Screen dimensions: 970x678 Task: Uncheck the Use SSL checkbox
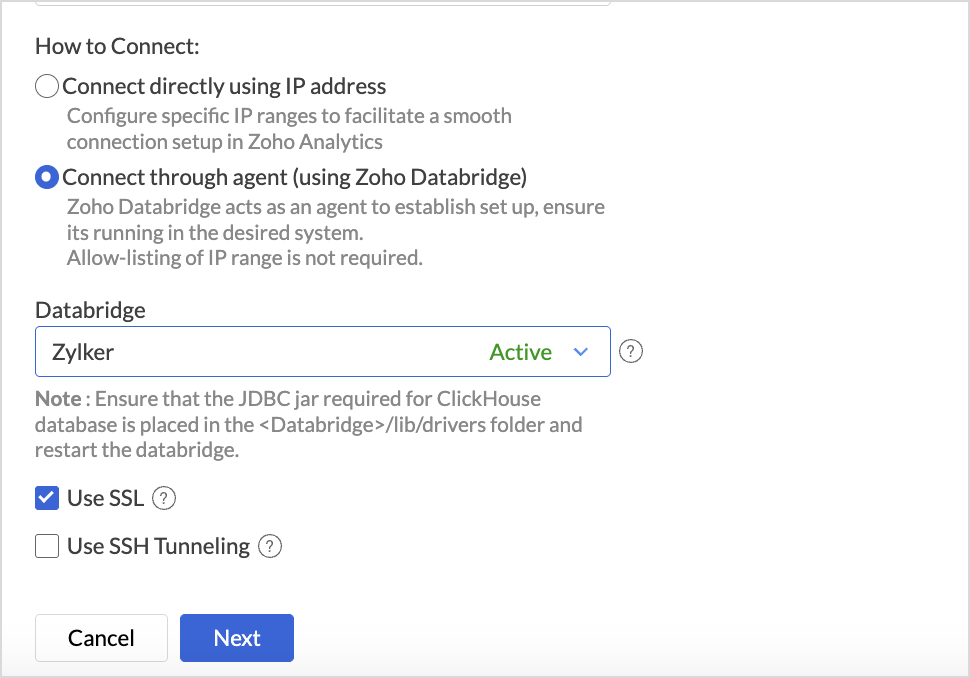coord(47,498)
